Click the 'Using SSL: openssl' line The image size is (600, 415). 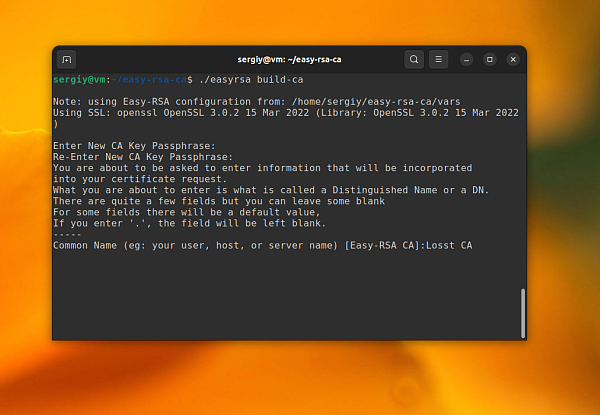tap(120, 113)
